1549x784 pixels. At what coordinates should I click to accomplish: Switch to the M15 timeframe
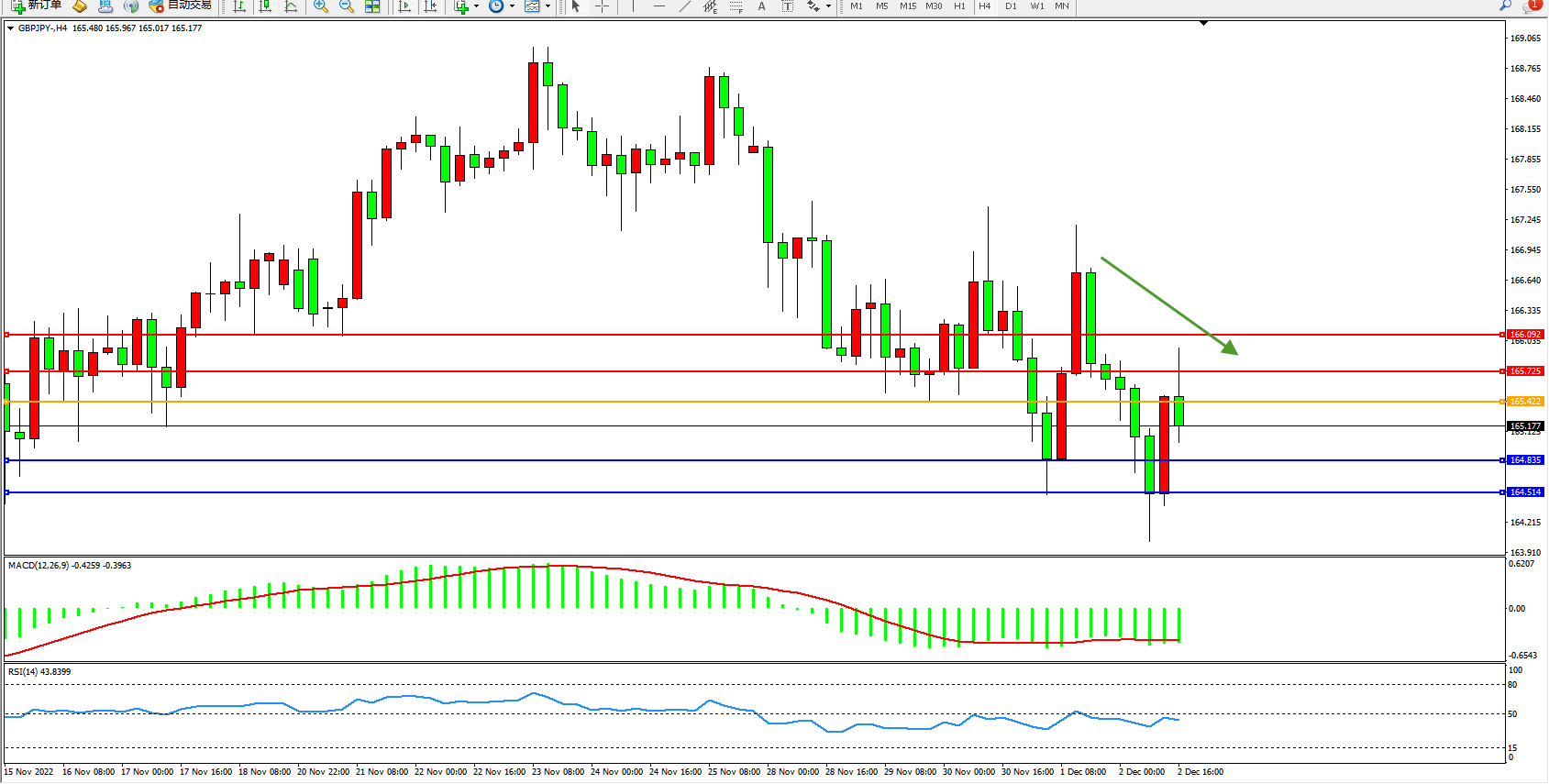907,6
